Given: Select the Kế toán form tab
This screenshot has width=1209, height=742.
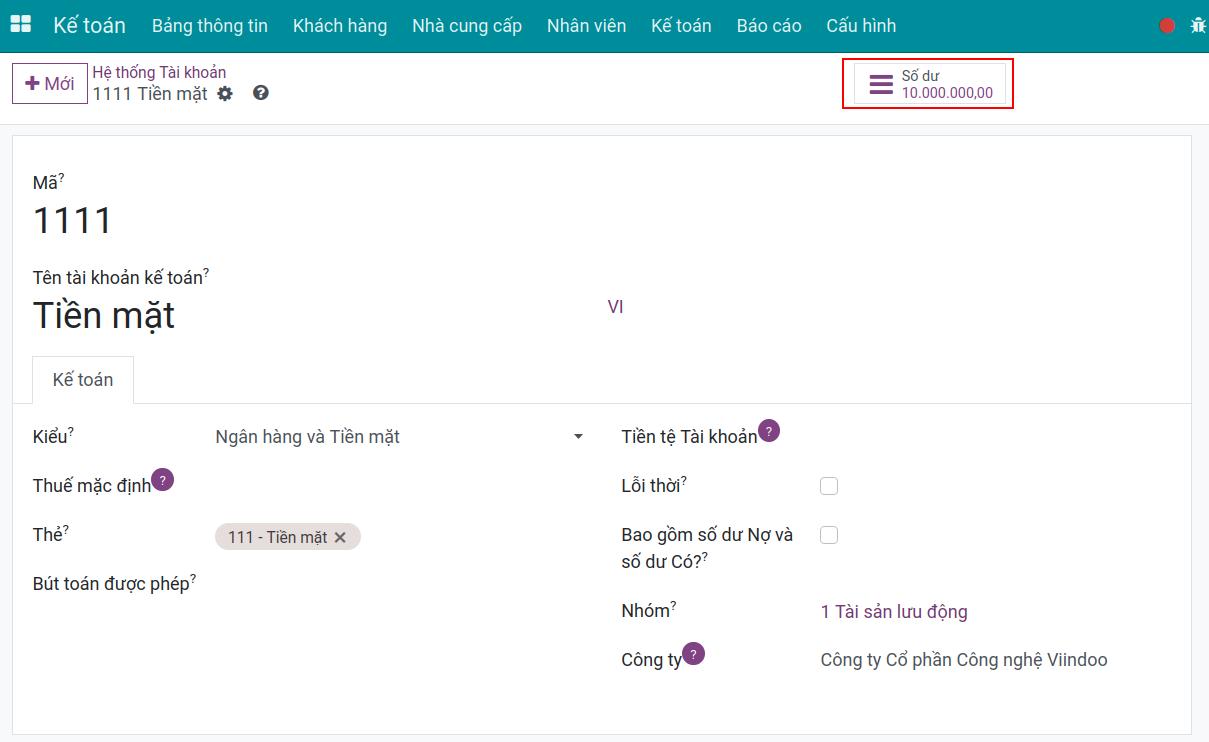Looking at the screenshot, I should [x=83, y=380].
